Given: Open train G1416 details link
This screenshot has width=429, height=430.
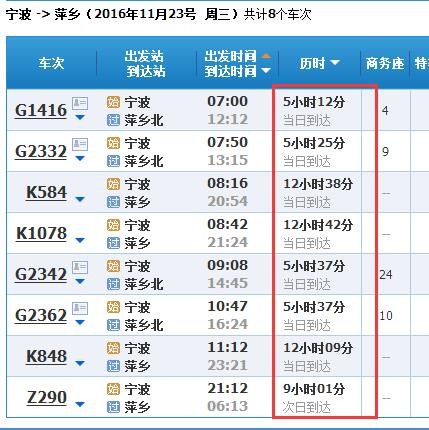Looking at the screenshot, I should [41, 110].
